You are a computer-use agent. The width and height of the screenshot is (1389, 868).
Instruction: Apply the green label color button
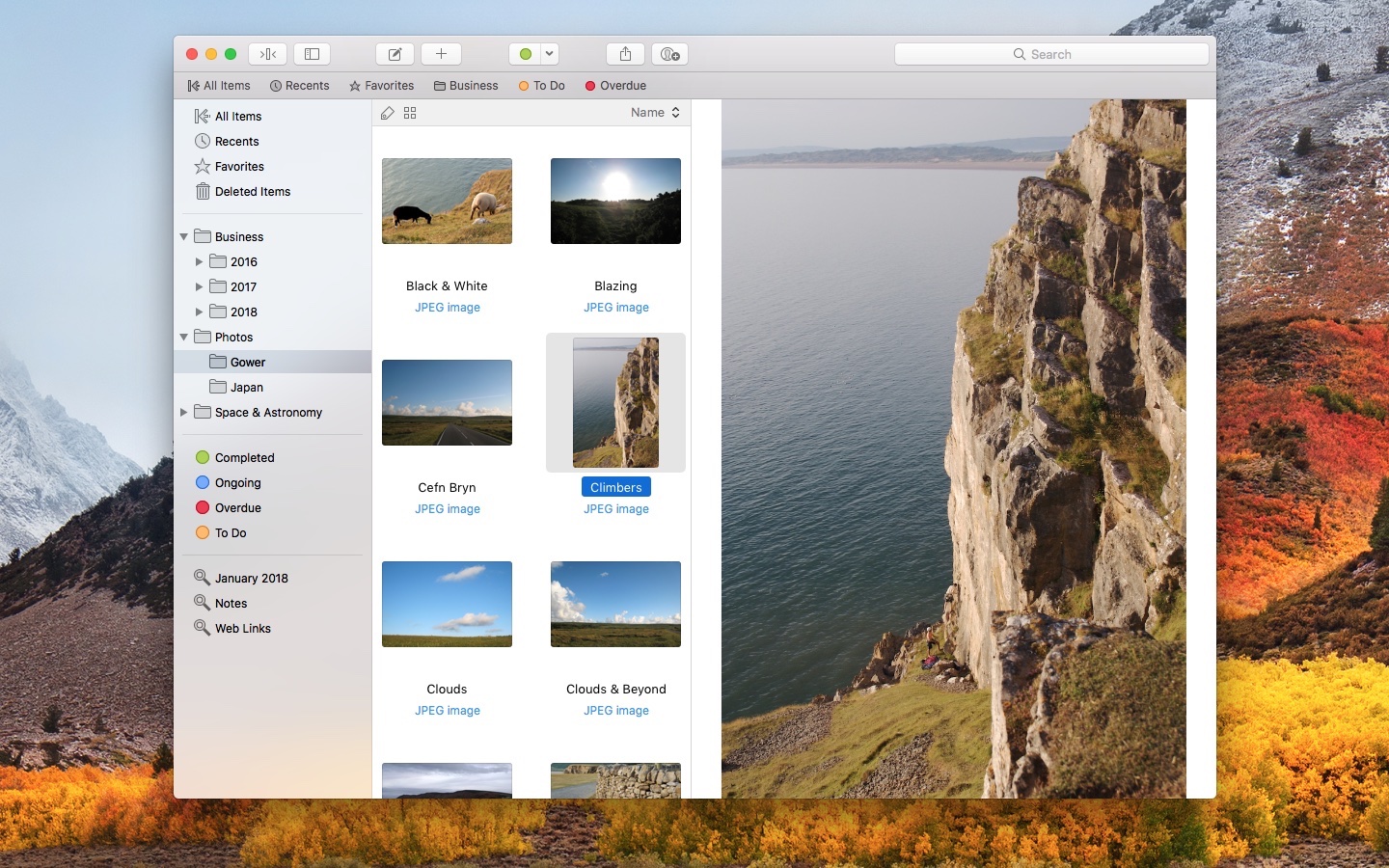pyautogui.click(x=526, y=54)
